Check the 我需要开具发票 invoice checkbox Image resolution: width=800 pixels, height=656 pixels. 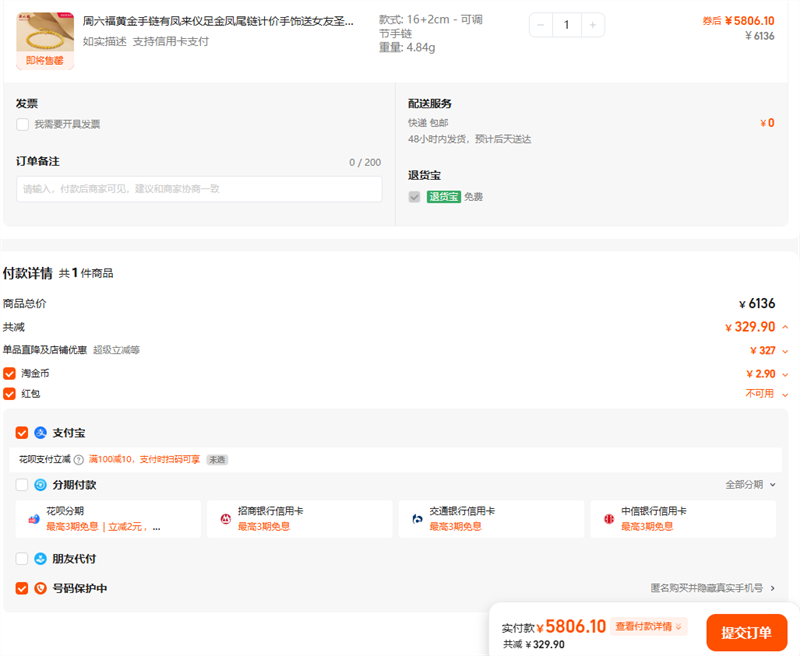(x=22, y=124)
